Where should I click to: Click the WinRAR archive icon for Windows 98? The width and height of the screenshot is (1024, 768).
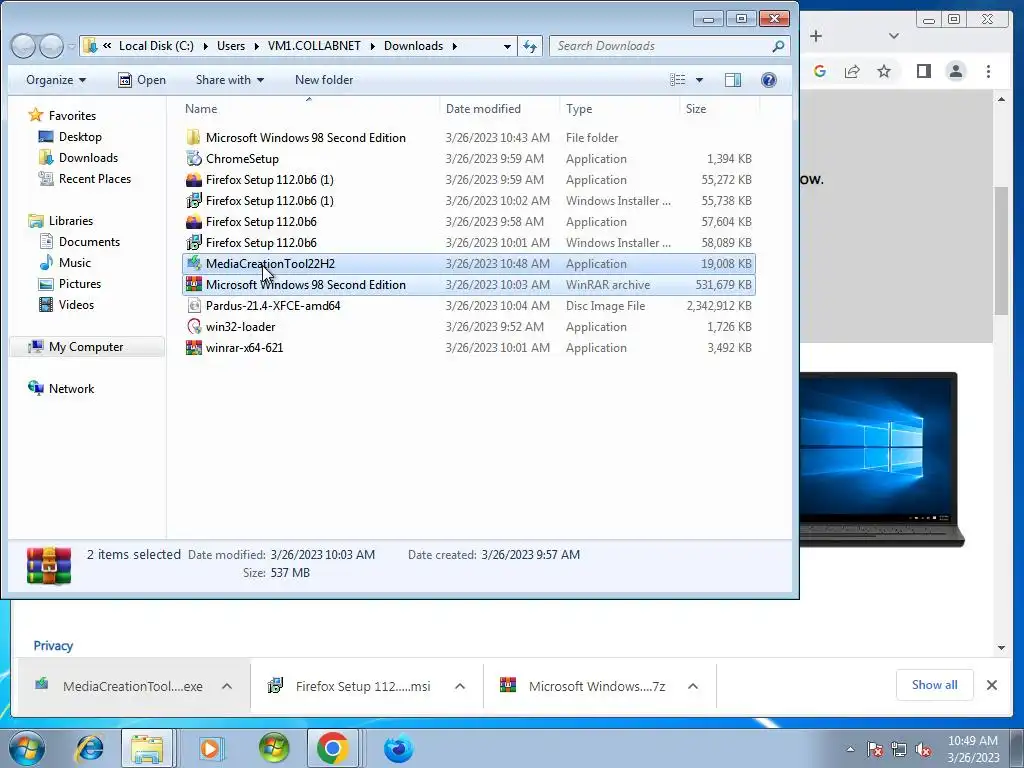(194, 285)
